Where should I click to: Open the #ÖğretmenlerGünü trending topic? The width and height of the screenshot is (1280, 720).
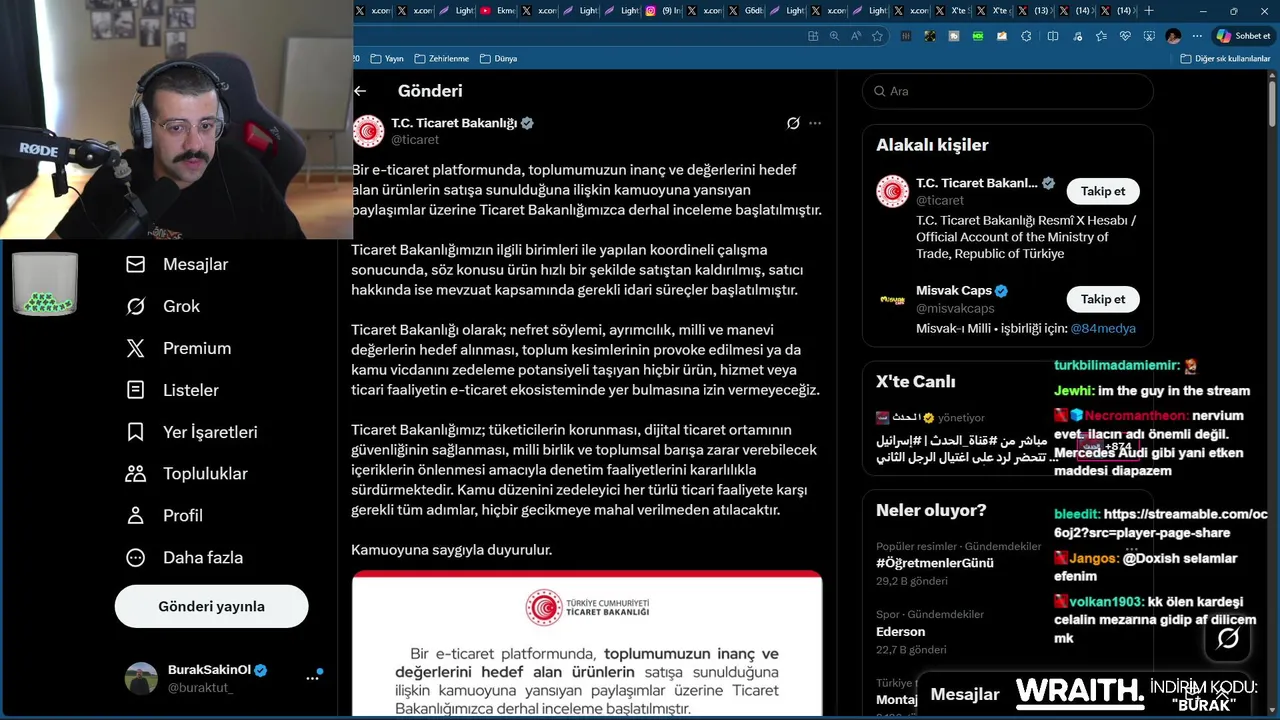(935, 563)
